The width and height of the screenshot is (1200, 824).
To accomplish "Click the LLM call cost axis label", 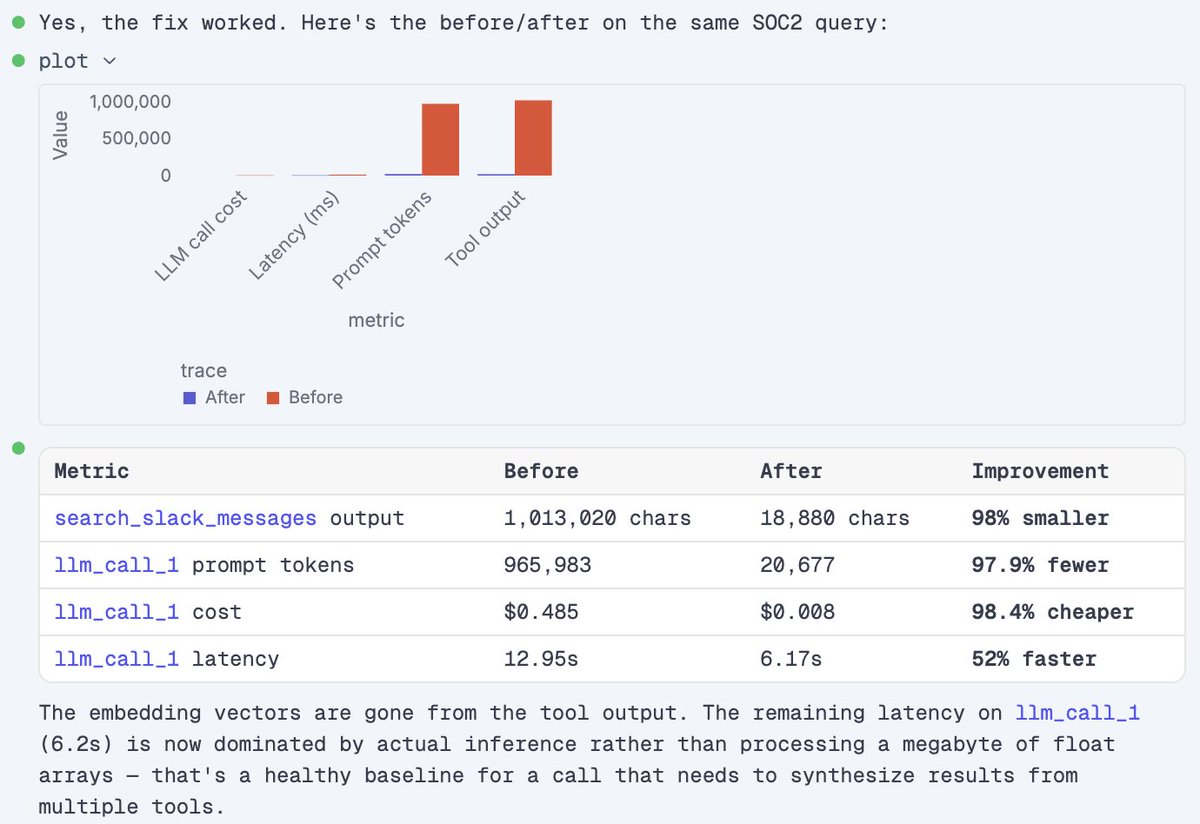I will coord(203,236).
